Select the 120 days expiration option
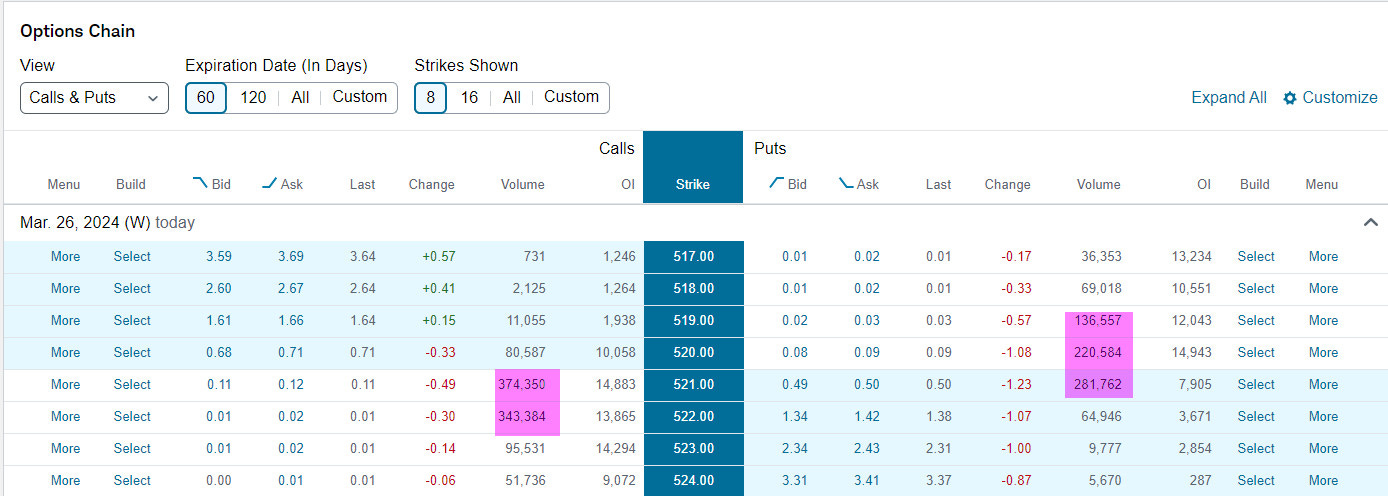The width and height of the screenshot is (1388, 496). (254, 97)
